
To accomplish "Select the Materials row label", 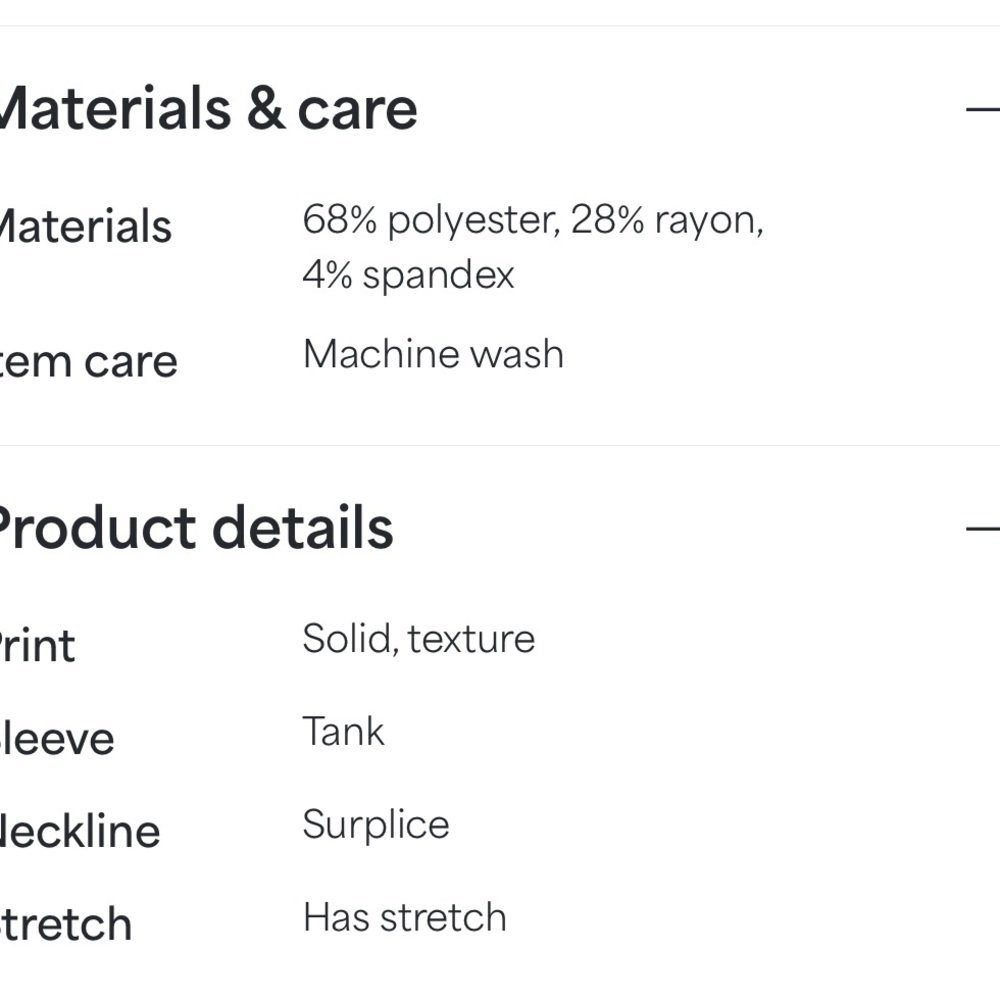I will click(85, 226).
